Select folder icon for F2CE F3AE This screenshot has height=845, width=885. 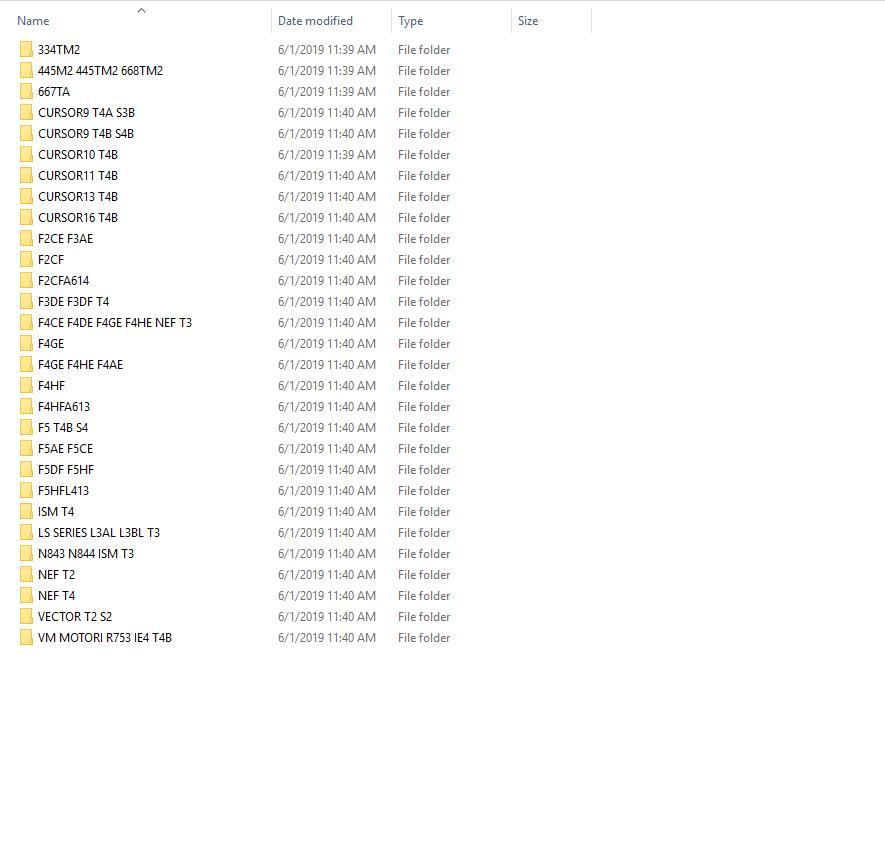pyautogui.click(x=26, y=239)
